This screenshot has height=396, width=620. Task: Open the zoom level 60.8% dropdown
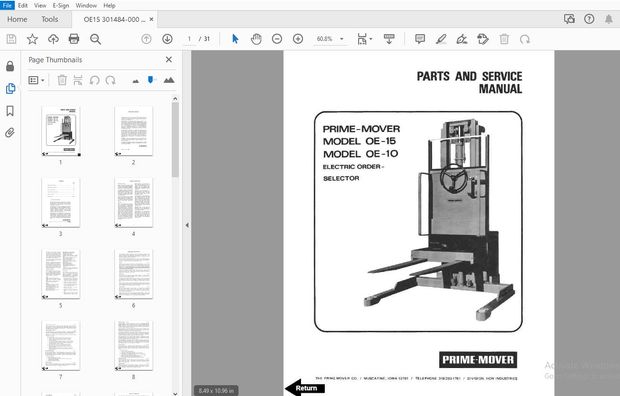[331, 39]
